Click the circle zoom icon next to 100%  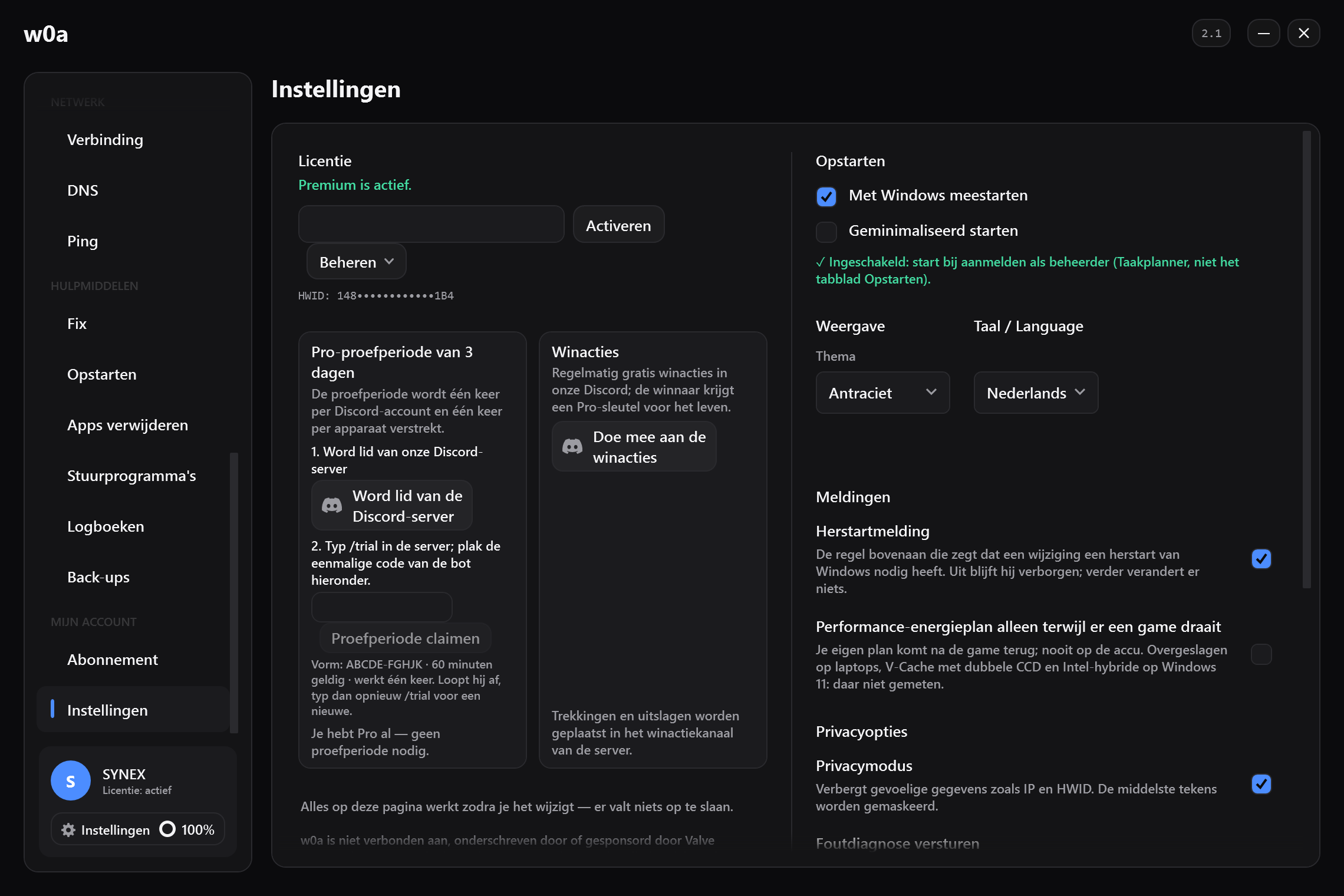pos(167,829)
